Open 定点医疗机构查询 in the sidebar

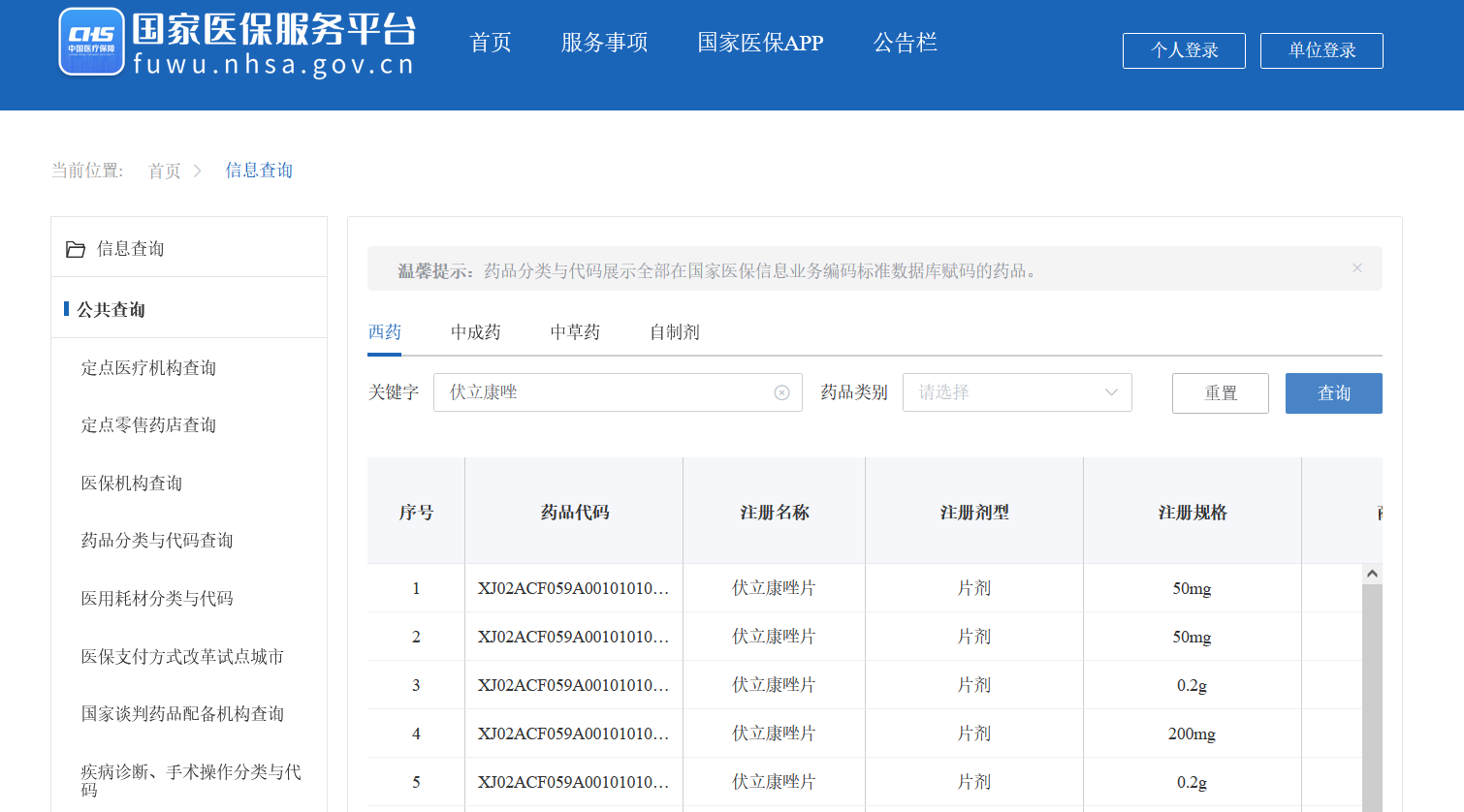(148, 368)
